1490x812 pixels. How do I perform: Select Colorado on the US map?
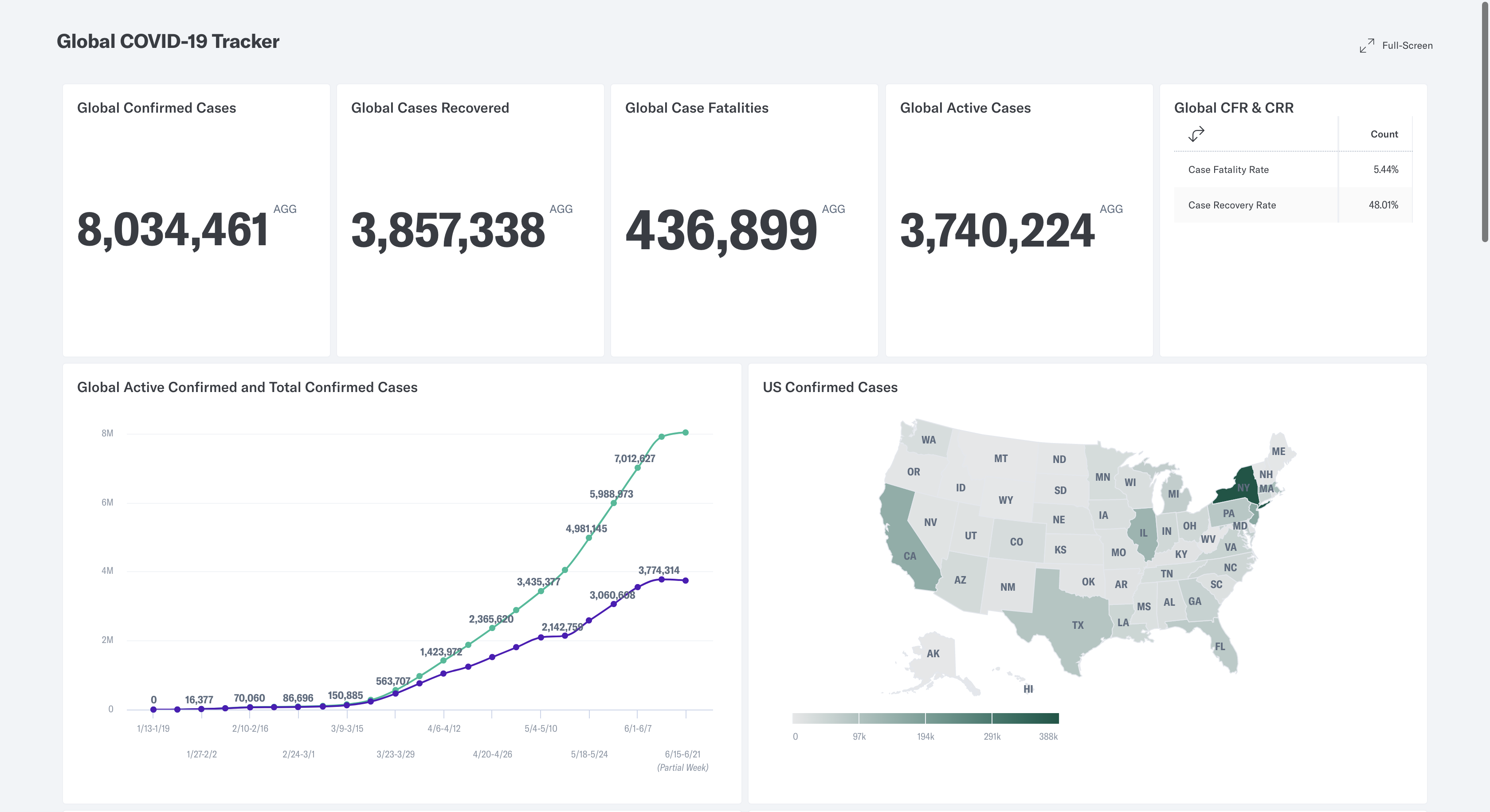coord(1016,542)
